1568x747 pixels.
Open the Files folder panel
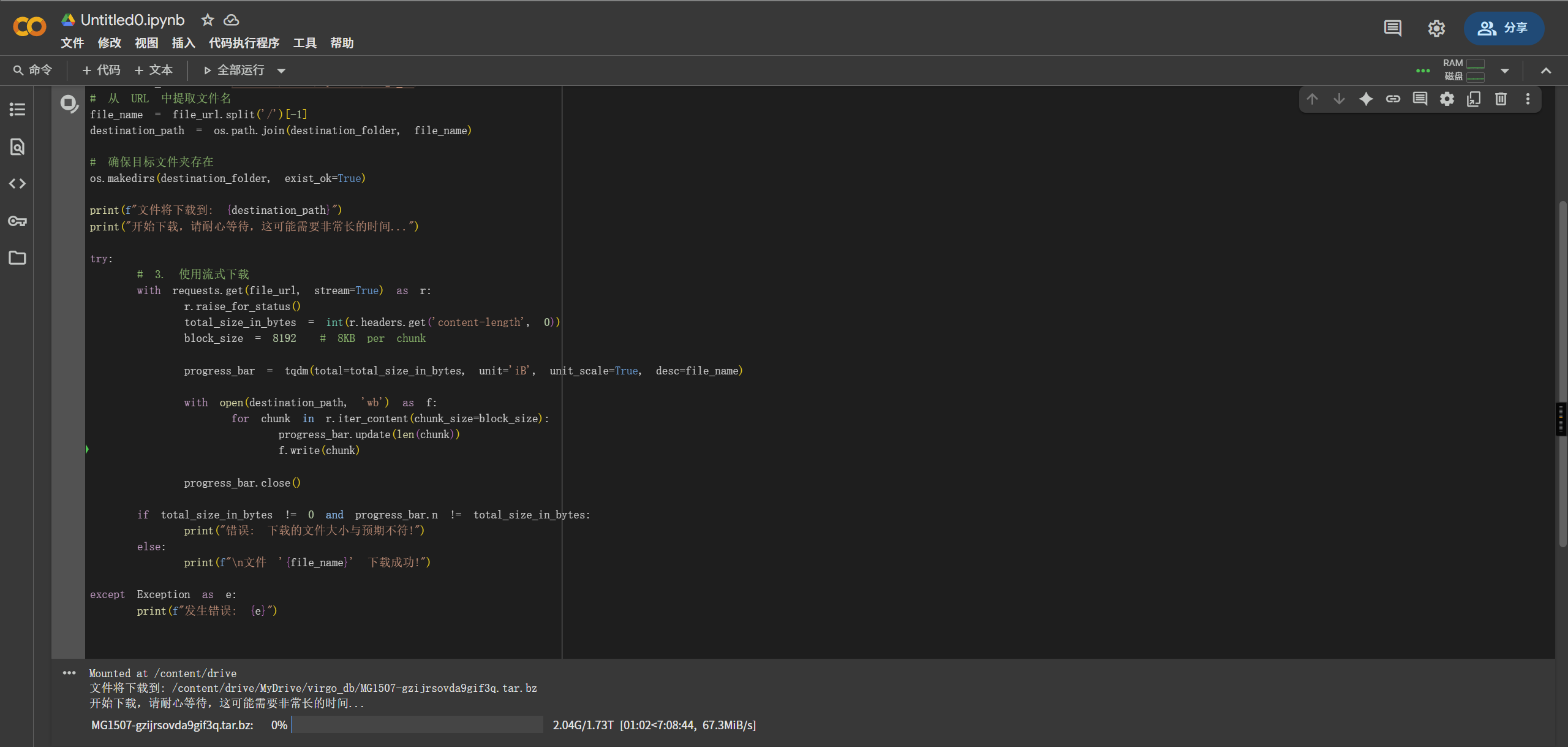tap(17, 258)
